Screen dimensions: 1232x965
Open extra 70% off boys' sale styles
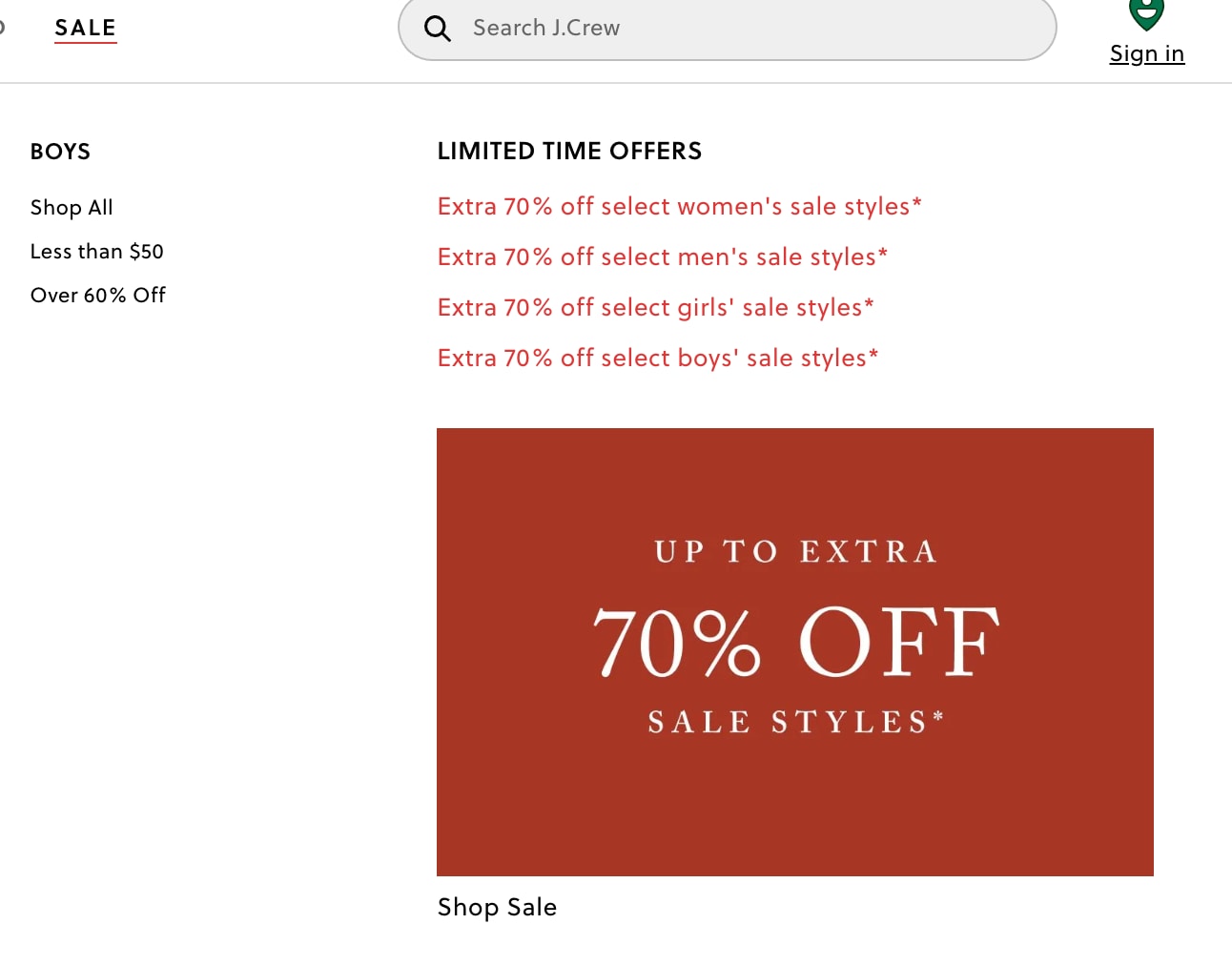[657, 358]
